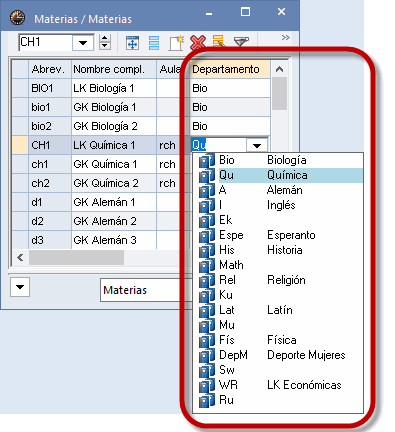Click the book icon beside DepM
This screenshot has height=432, width=395.
coord(207,356)
